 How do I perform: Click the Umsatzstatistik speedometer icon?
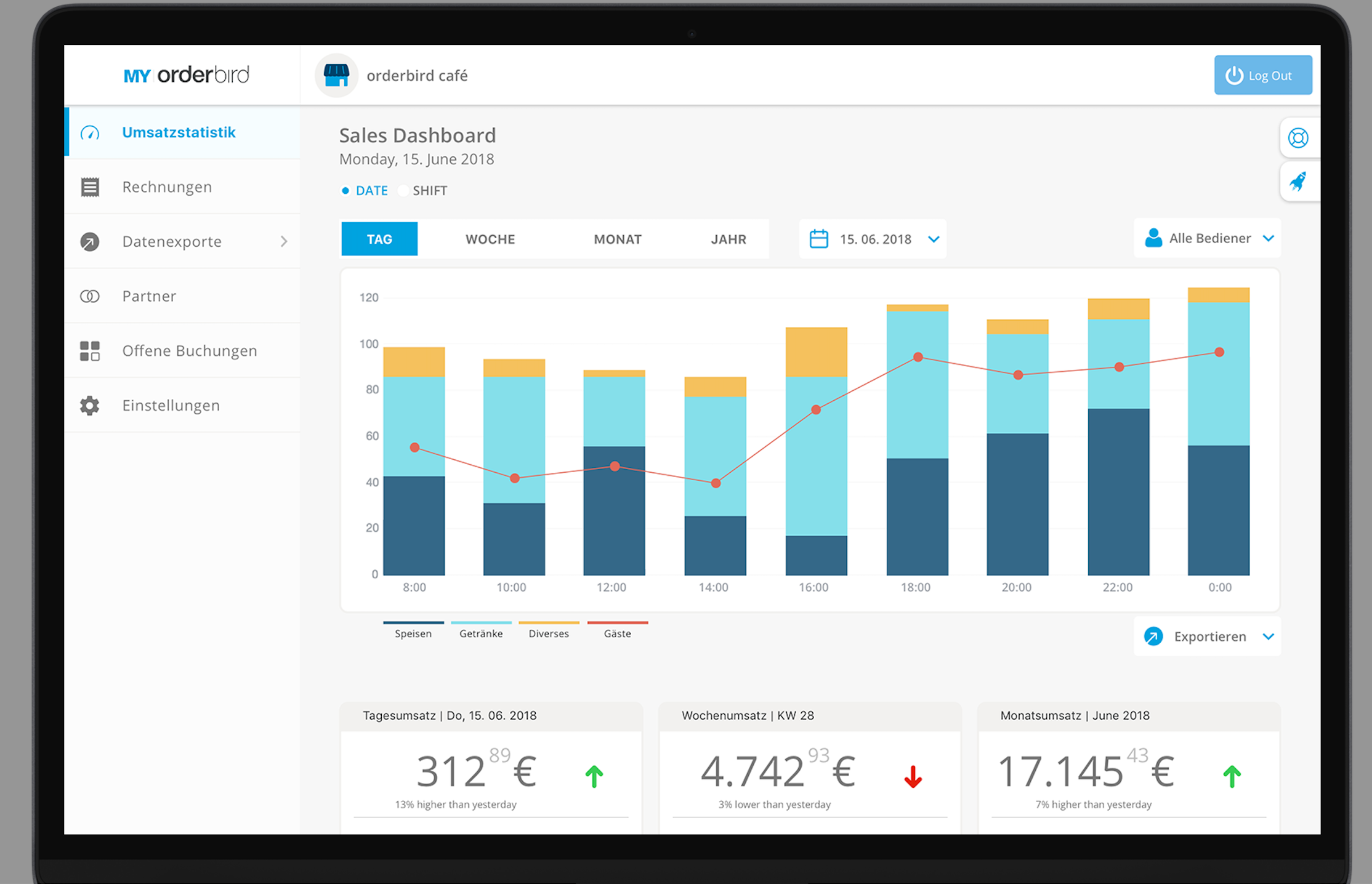[x=90, y=133]
